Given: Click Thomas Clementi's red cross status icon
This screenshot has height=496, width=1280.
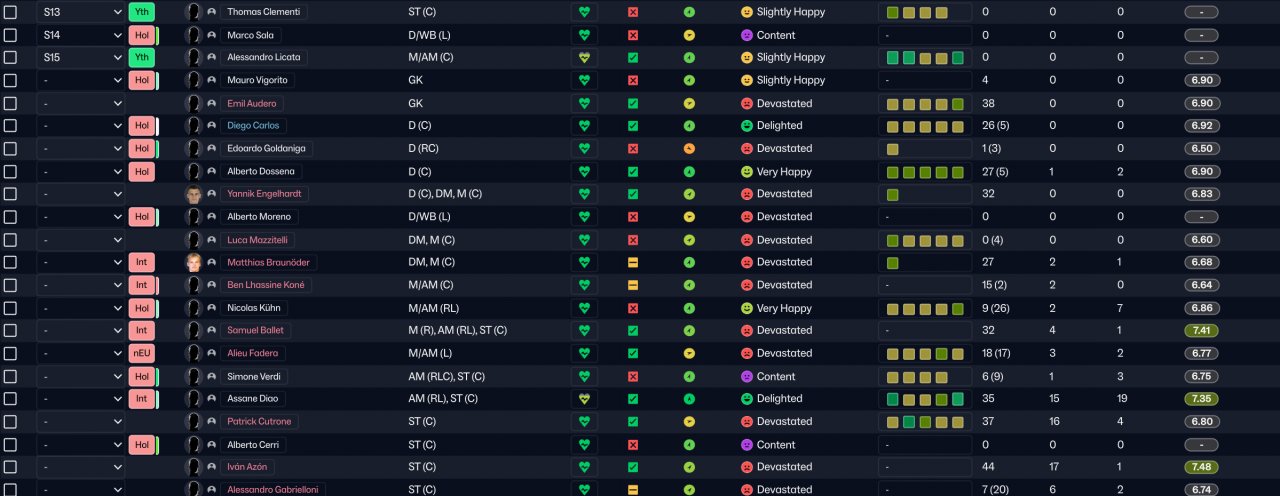Looking at the screenshot, I should pyautogui.click(x=633, y=12).
